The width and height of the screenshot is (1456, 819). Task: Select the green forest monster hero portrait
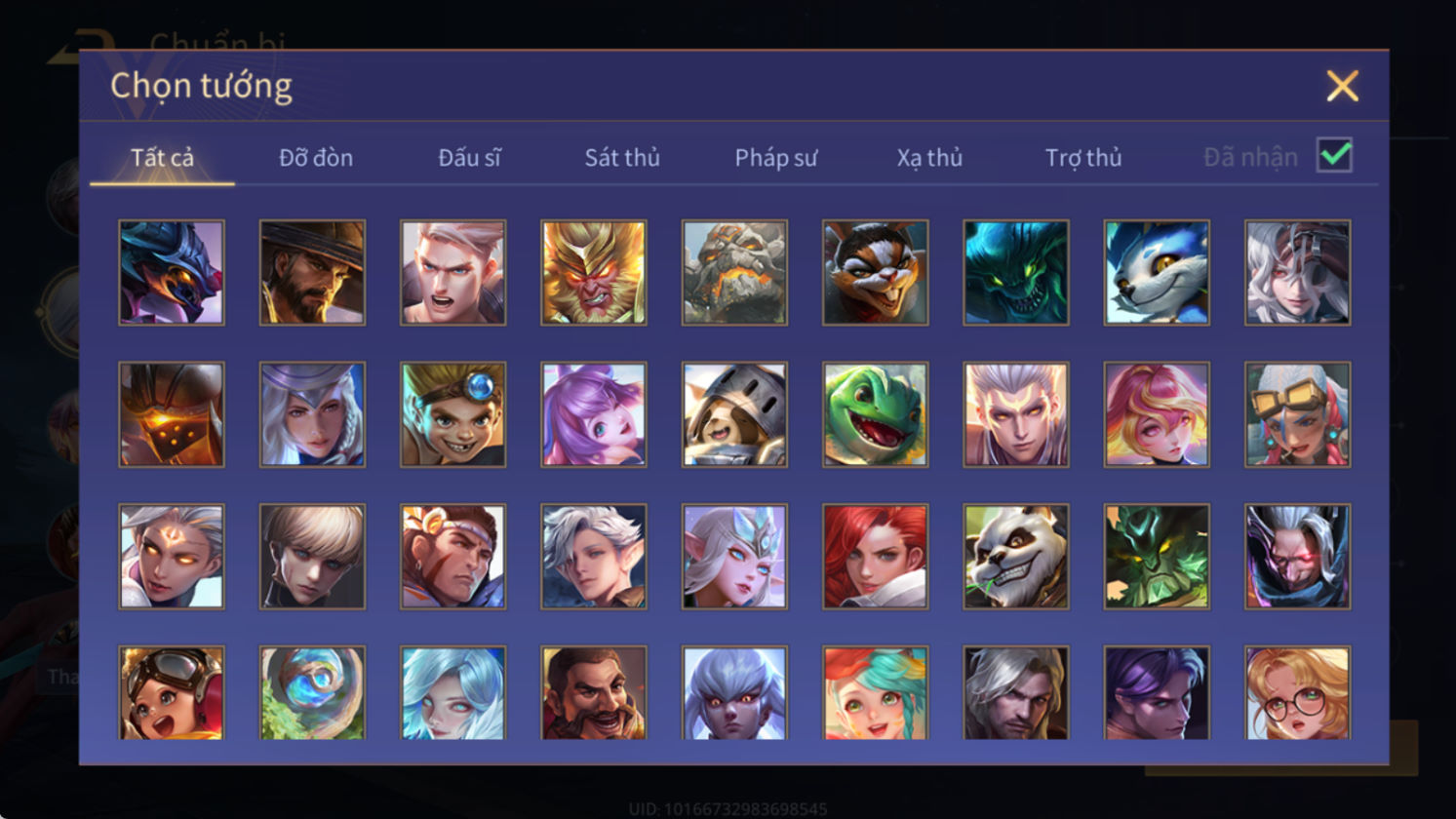[x=1156, y=557]
